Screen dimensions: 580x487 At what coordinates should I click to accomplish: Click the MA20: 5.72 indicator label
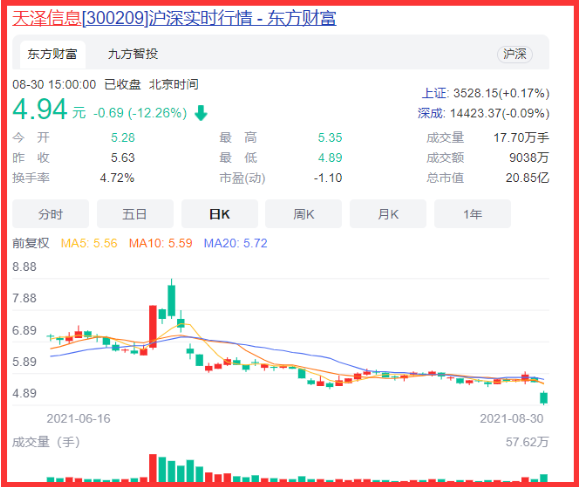tap(235, 243)
